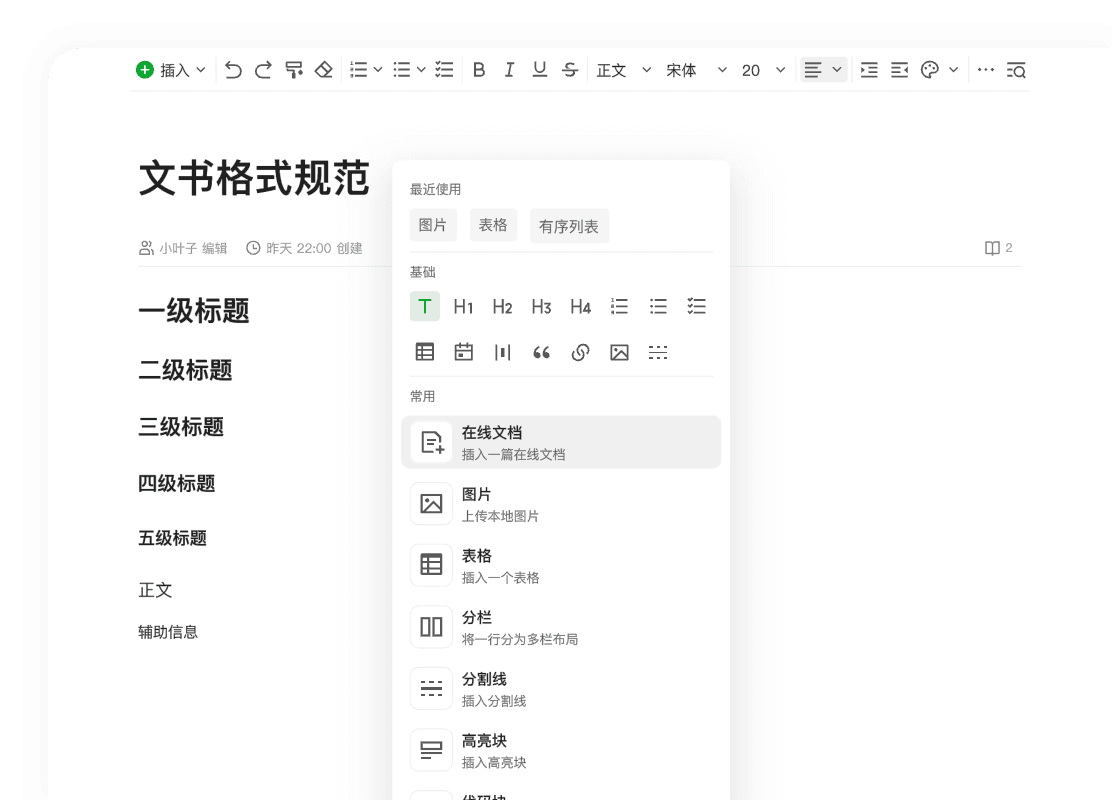Screen dimensions: 1112x800
Task: Click the 五级标题 heading text
Action: [x=172, y=538]
